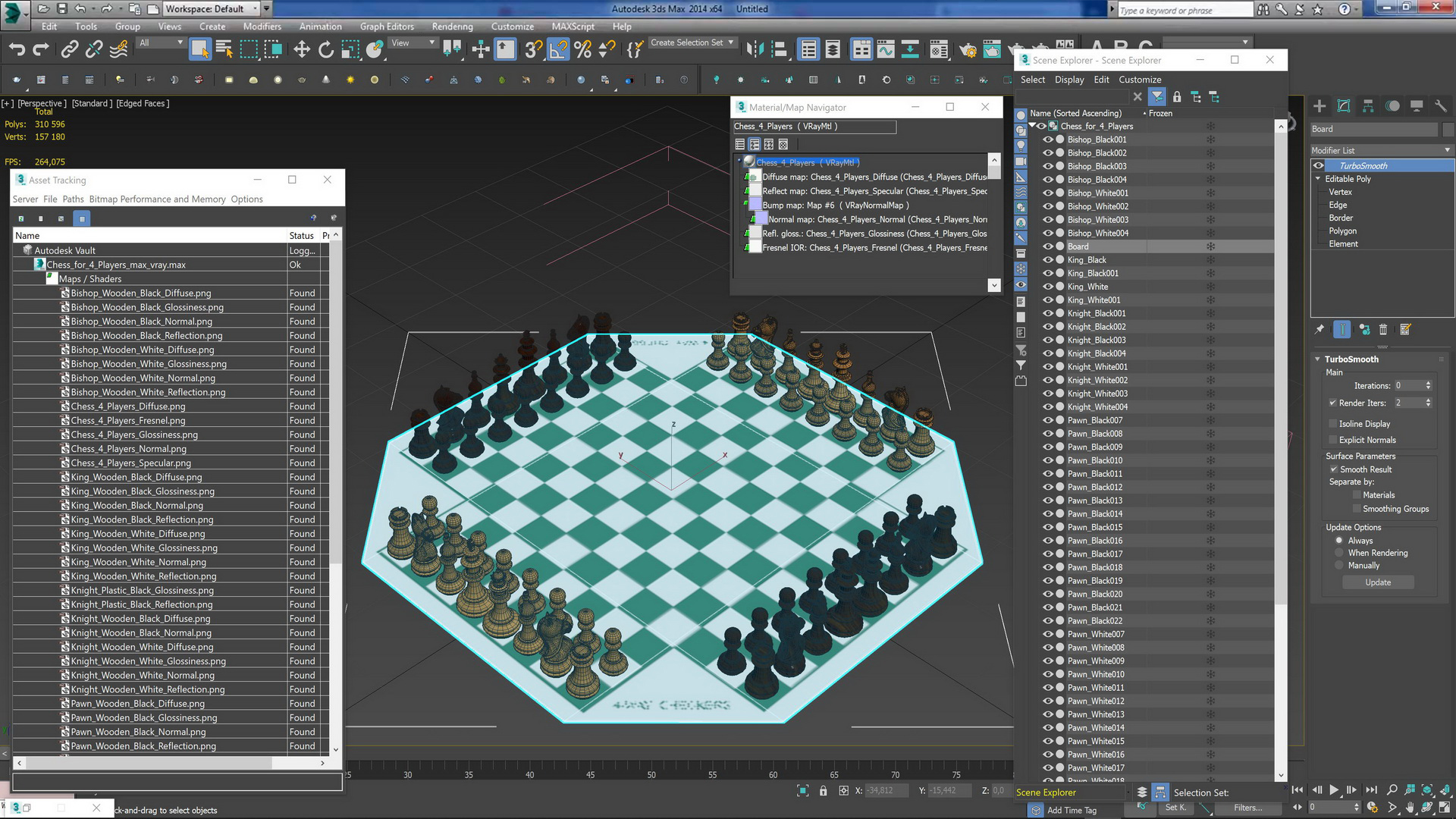Hide King_Black using its eye icon
Image resolution: width=1456 pixels, height=819 pixels.
1049,260
